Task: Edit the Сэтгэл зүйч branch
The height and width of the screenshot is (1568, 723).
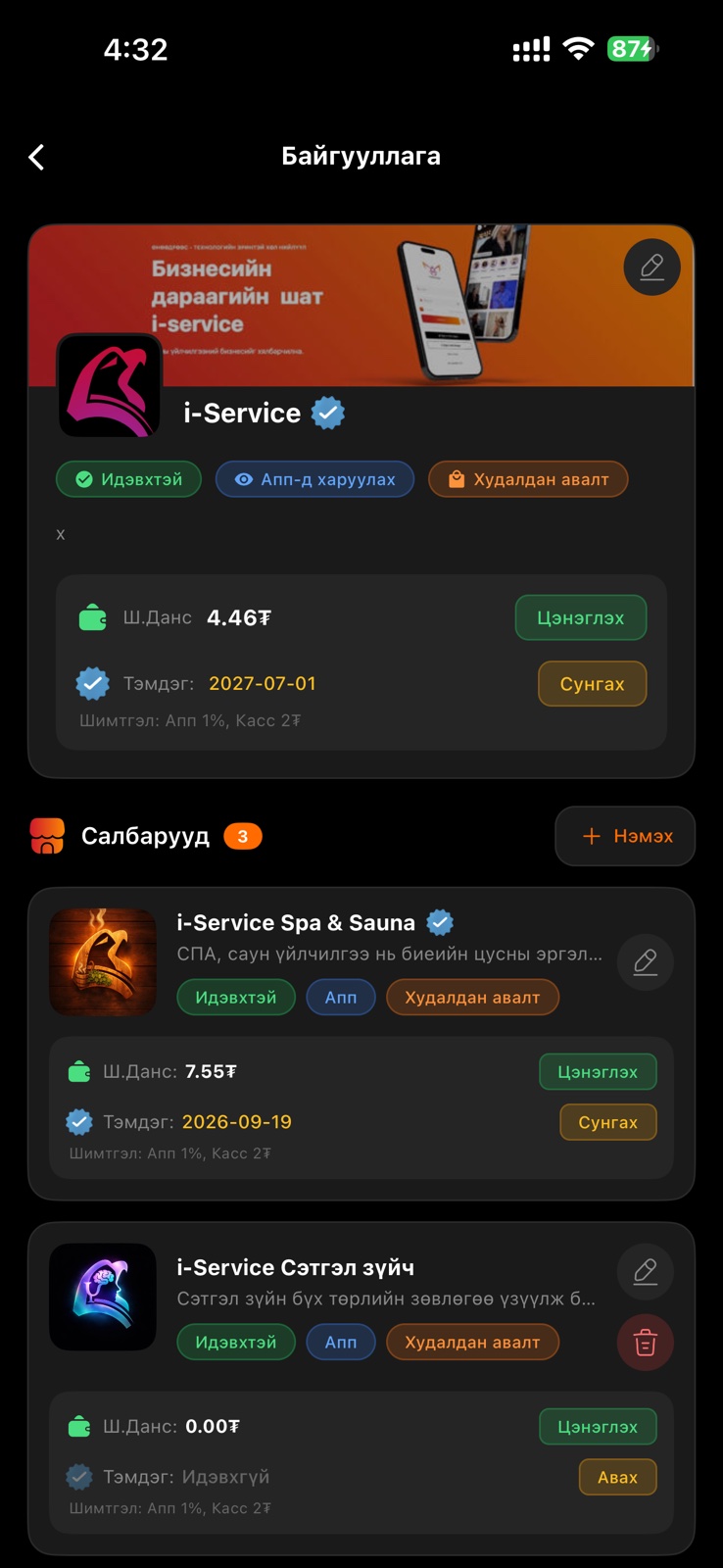Action: tap(645, 1272)
